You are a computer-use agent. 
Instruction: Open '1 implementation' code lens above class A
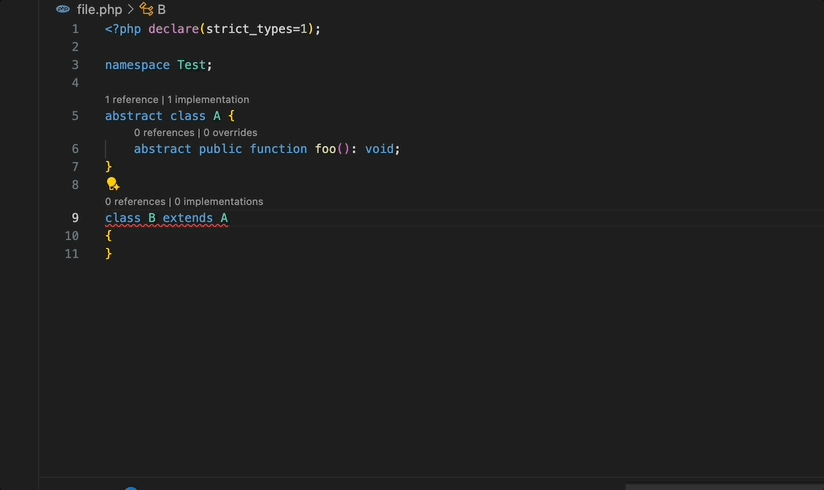208,100
